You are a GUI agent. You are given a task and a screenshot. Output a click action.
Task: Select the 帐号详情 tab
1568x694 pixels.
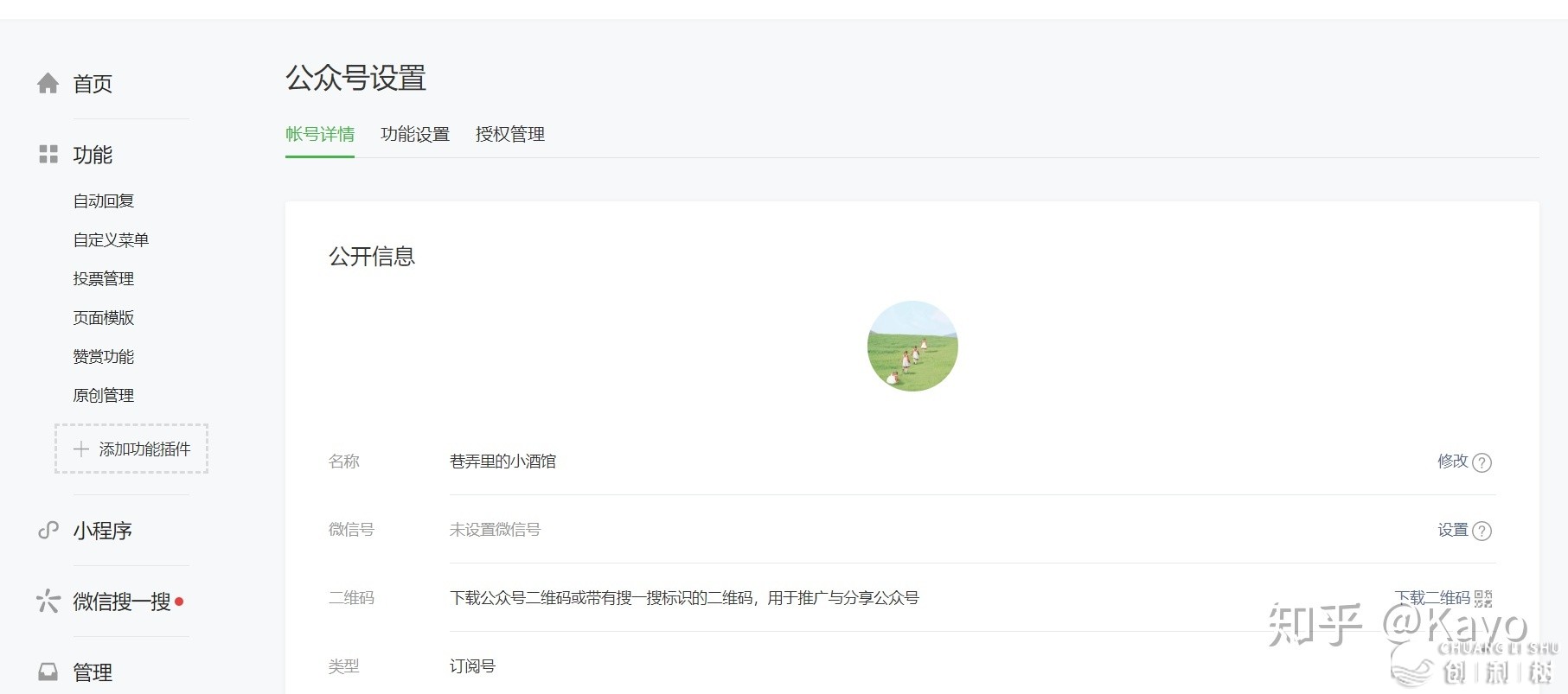coord(320,135)
